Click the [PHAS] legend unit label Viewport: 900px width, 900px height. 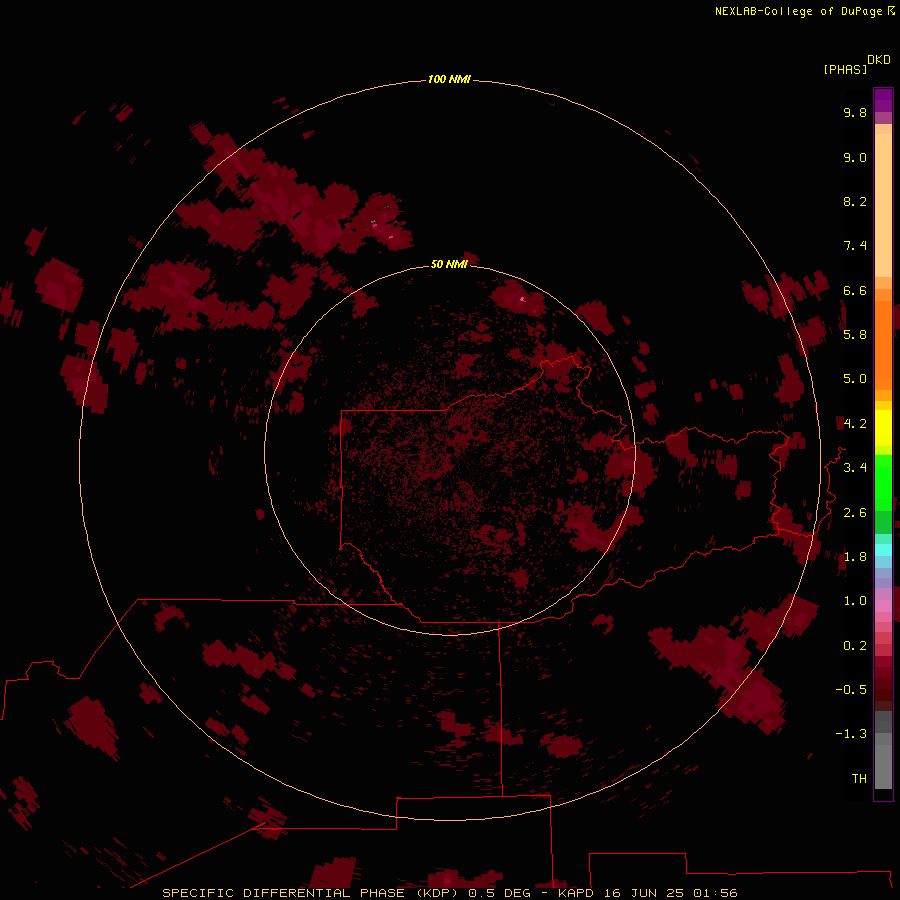845,70
